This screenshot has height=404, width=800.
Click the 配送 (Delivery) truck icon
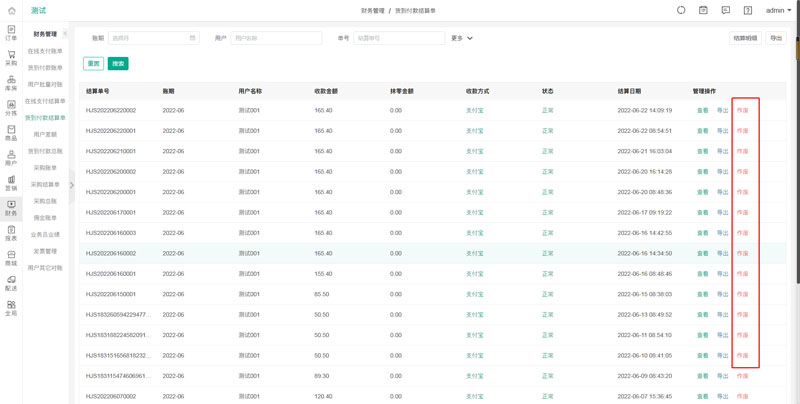11,283
